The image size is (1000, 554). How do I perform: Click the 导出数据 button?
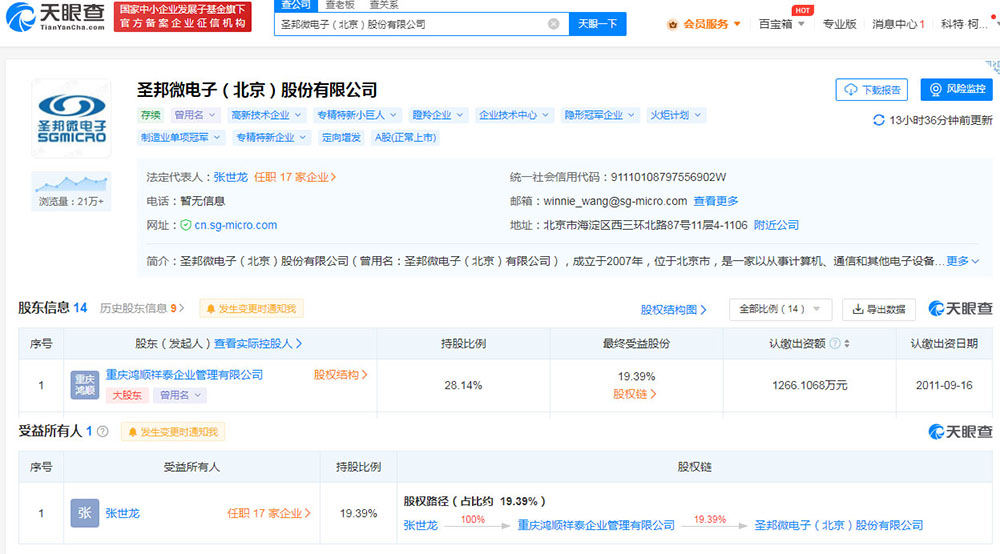(879, 309)
